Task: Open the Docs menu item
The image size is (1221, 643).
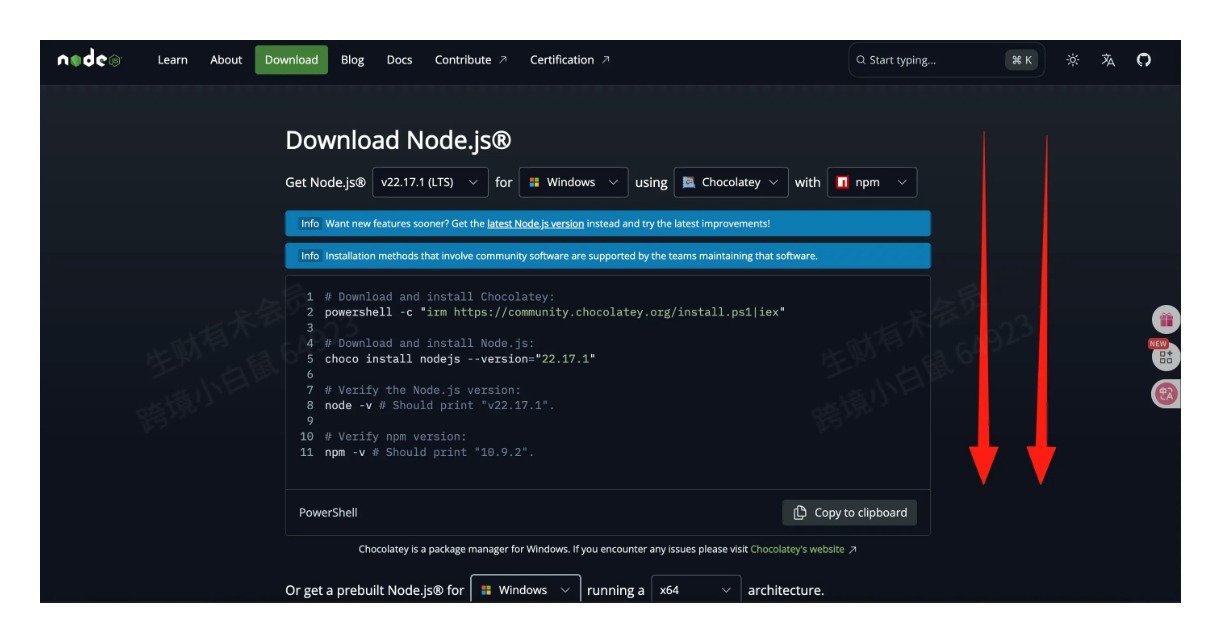Action: pyautogui.click(x=399, y=60)
